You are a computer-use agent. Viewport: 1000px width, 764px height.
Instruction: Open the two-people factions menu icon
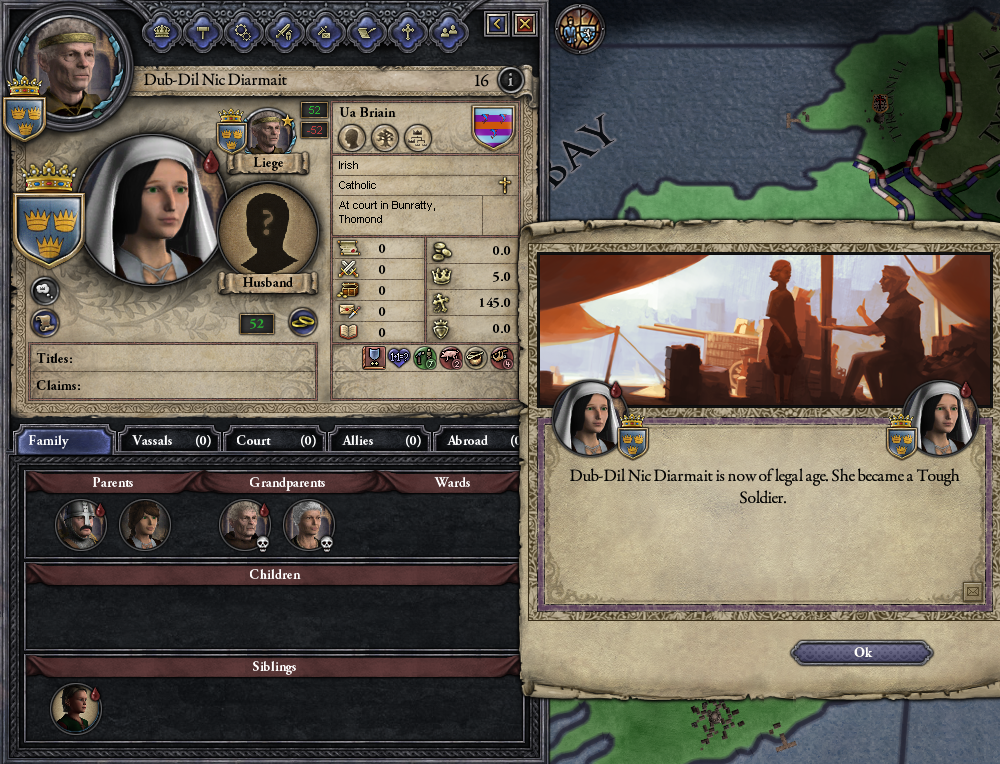coord(448,31)
